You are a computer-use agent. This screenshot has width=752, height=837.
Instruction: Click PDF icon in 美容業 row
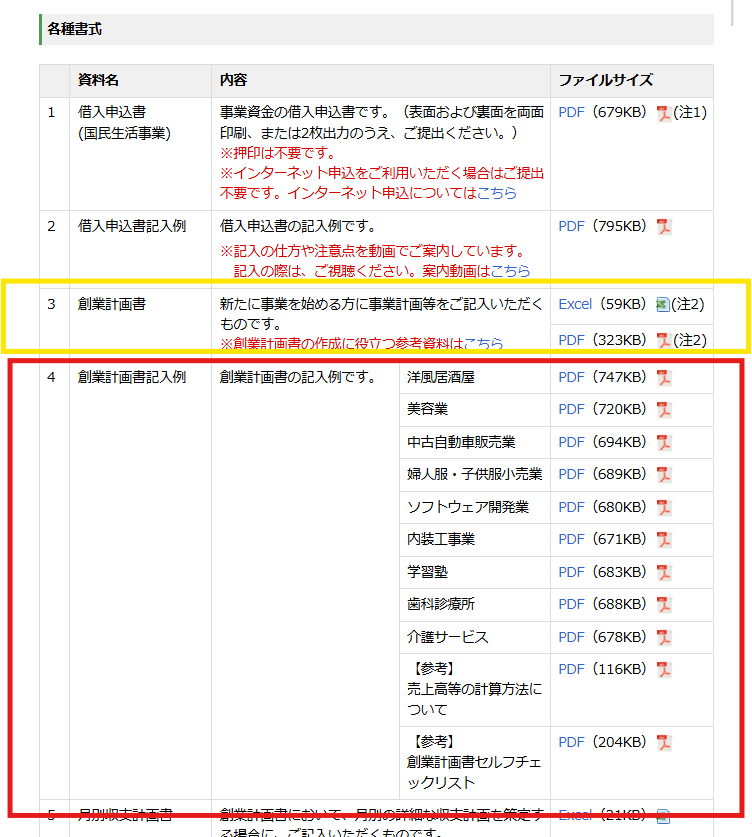(663, 410)
